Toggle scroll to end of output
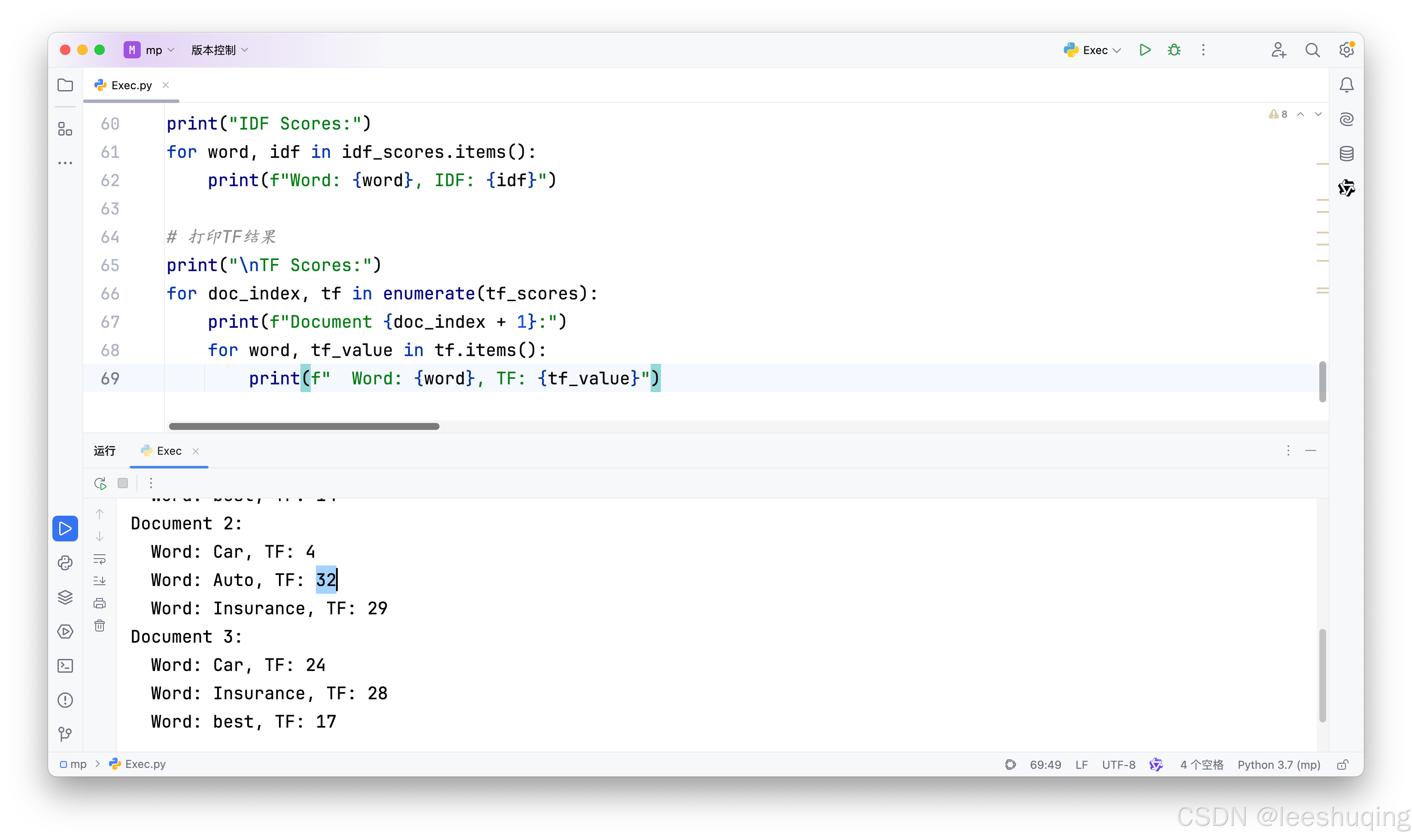 (100, 581)
